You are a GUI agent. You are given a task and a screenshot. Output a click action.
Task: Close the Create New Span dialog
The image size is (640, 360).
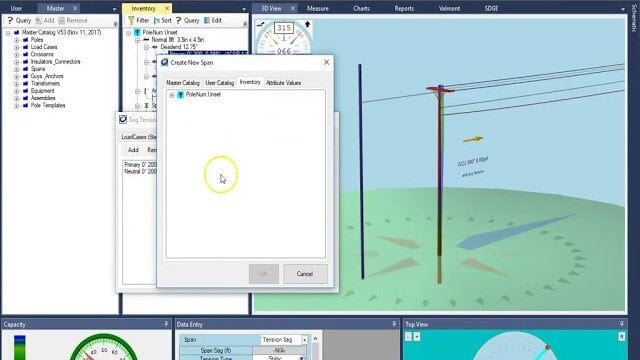click(326, 62)
